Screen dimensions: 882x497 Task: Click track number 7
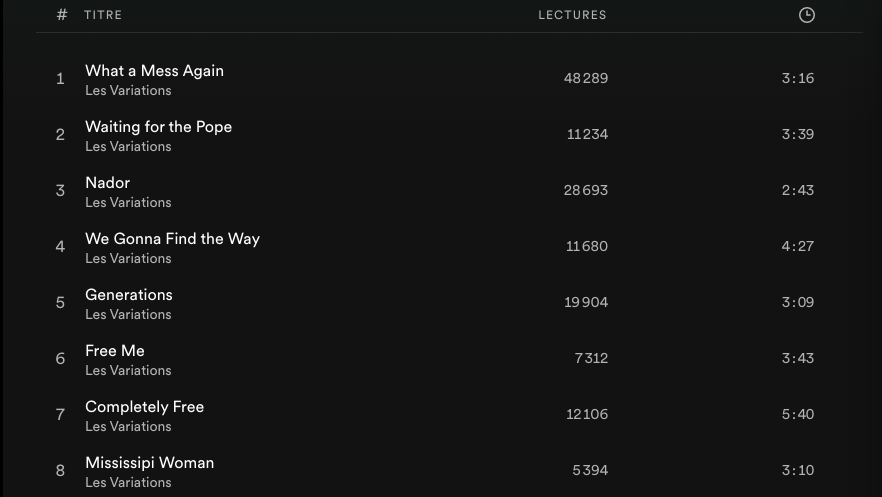60,415
